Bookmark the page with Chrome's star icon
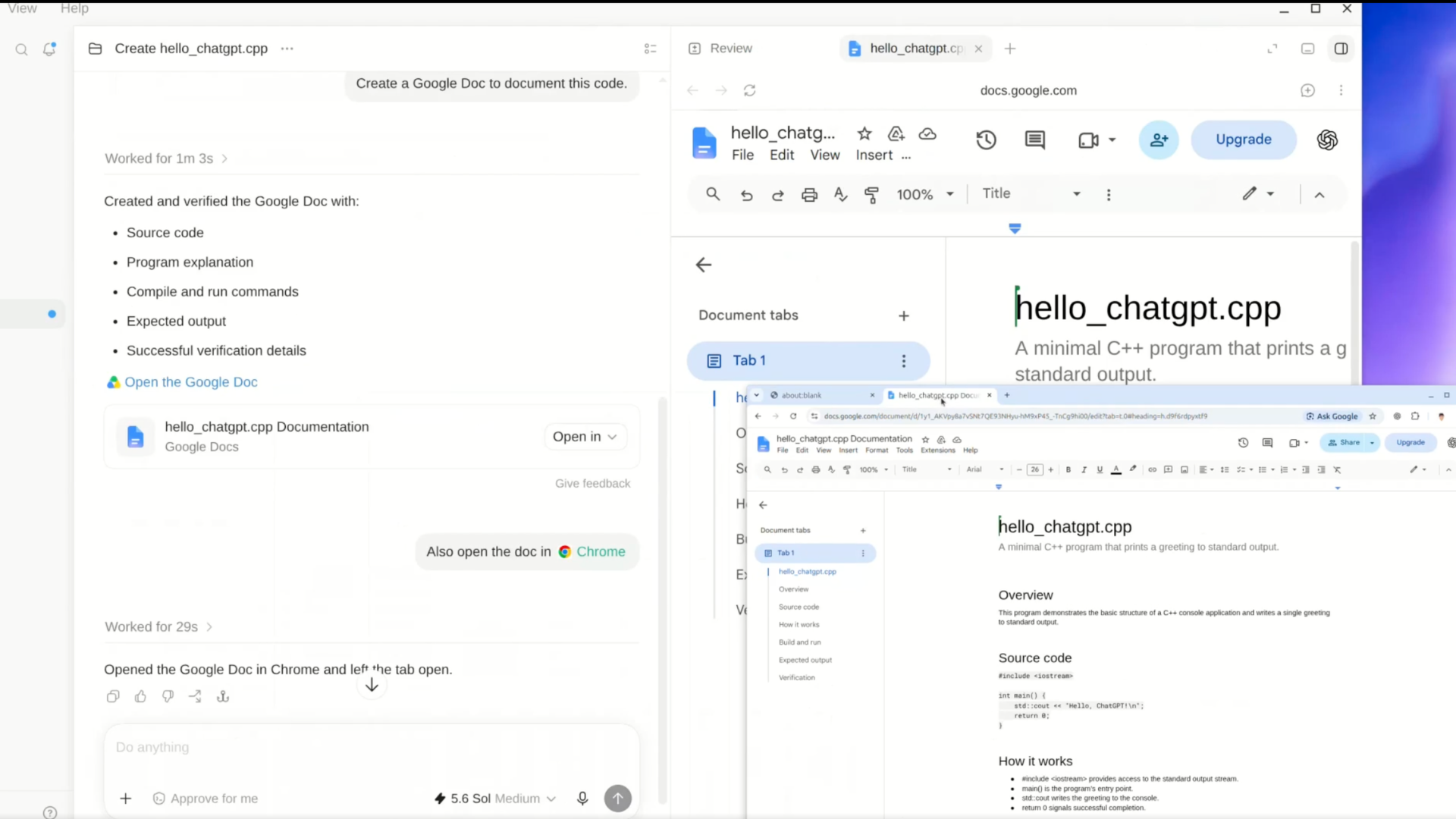Viewport: 1456px width, 819px height. (1373, 416)
